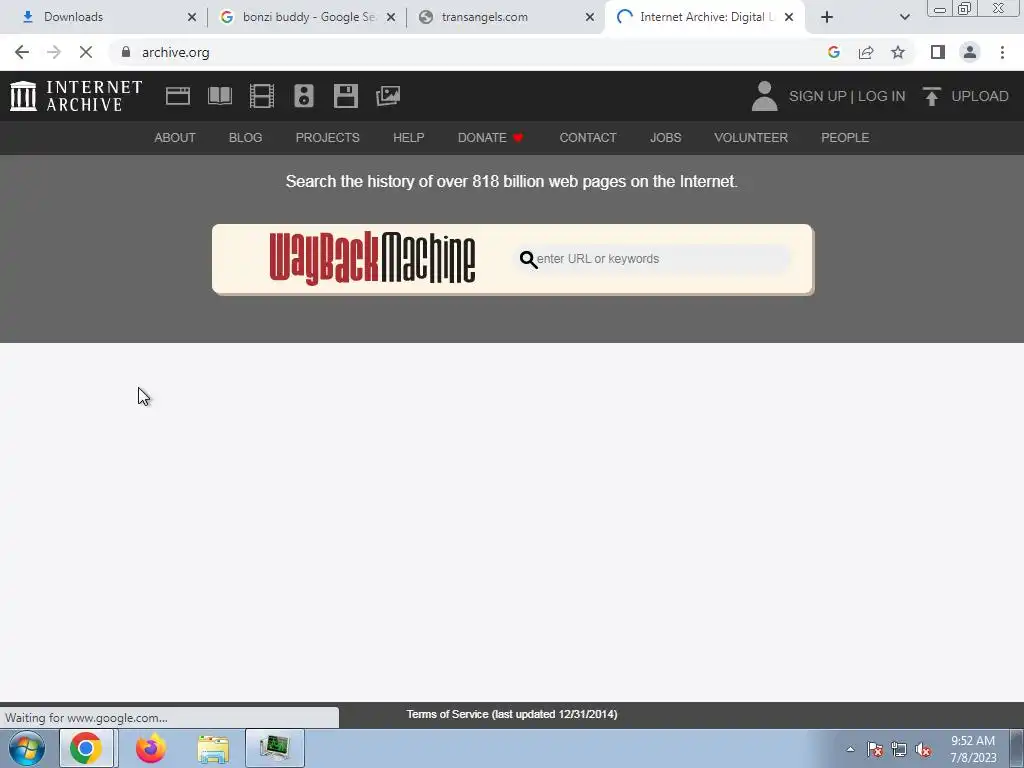Click the taskbar clock showing 9:52 AM
The height and width of the screenshot is (768, 1024).
click(973, 749)
